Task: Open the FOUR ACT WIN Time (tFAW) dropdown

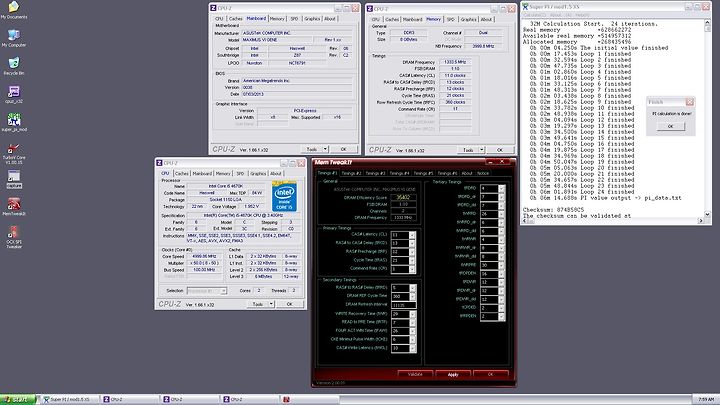Action: 412,331
